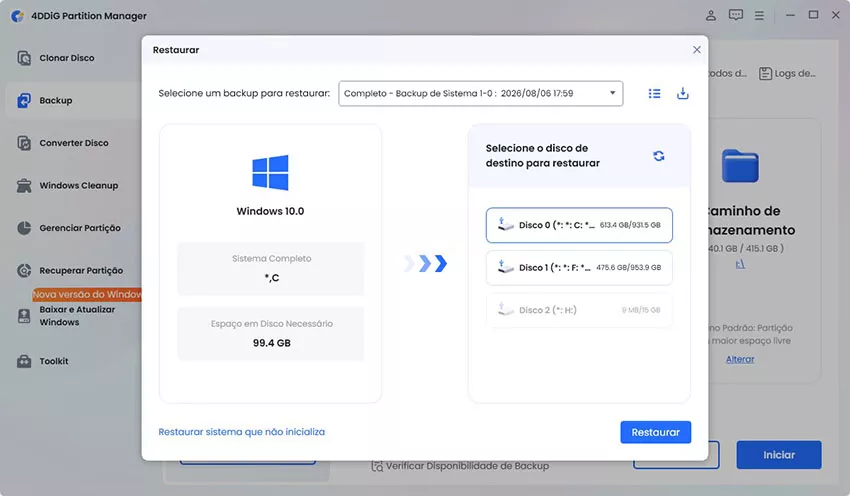Screen dimensions: 850x496
Task: Click the Disco 0 drive icon
Action: pyautogui.click(x=505, y=224)
